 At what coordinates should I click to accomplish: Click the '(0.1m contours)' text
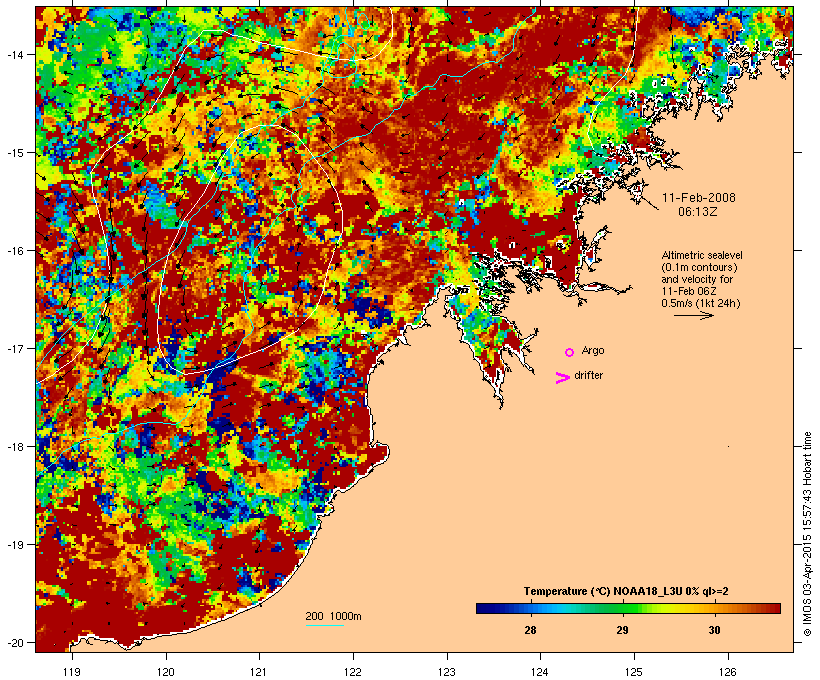[699, 267]
